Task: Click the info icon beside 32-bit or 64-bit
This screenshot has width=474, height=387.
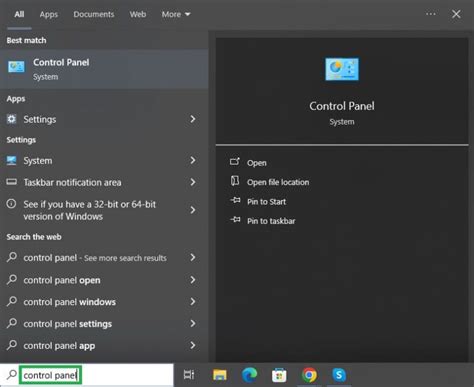Action: [x=11, y=204]
